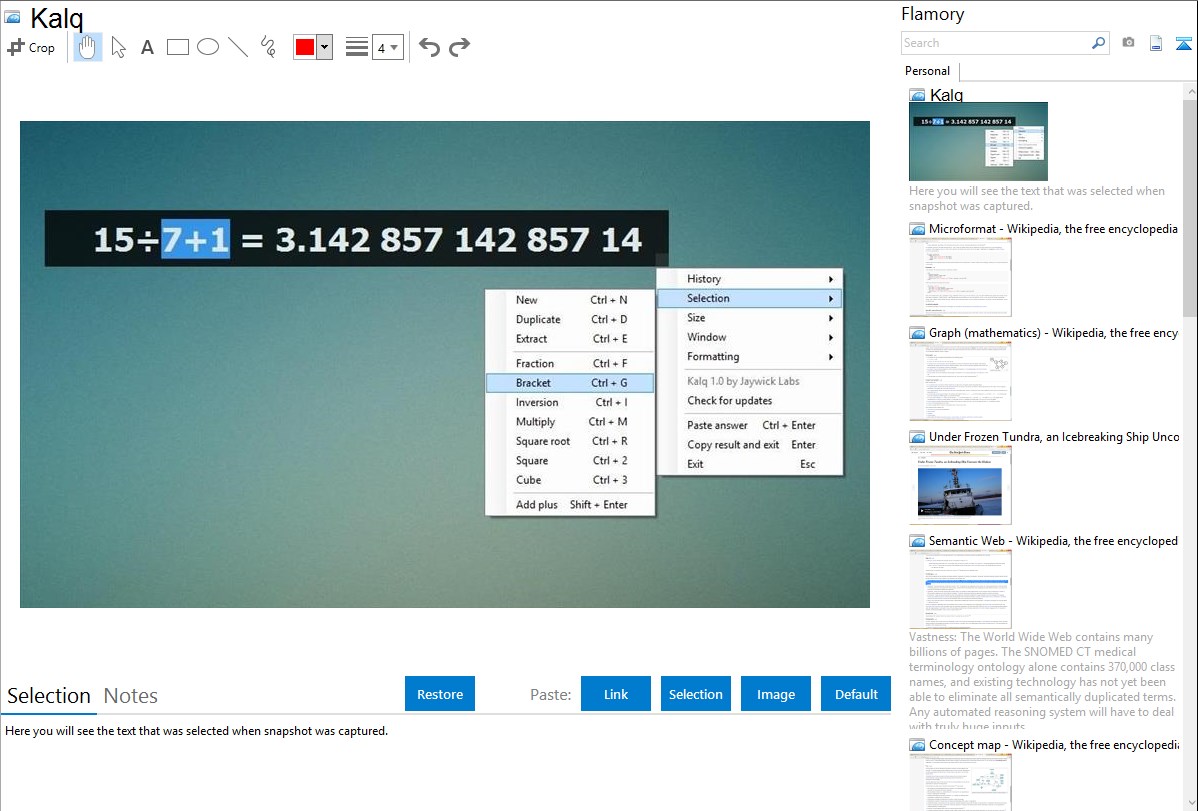Click the icon beside Microformat title
This screenshot has width=1198, height=811.
coord(917,229)
